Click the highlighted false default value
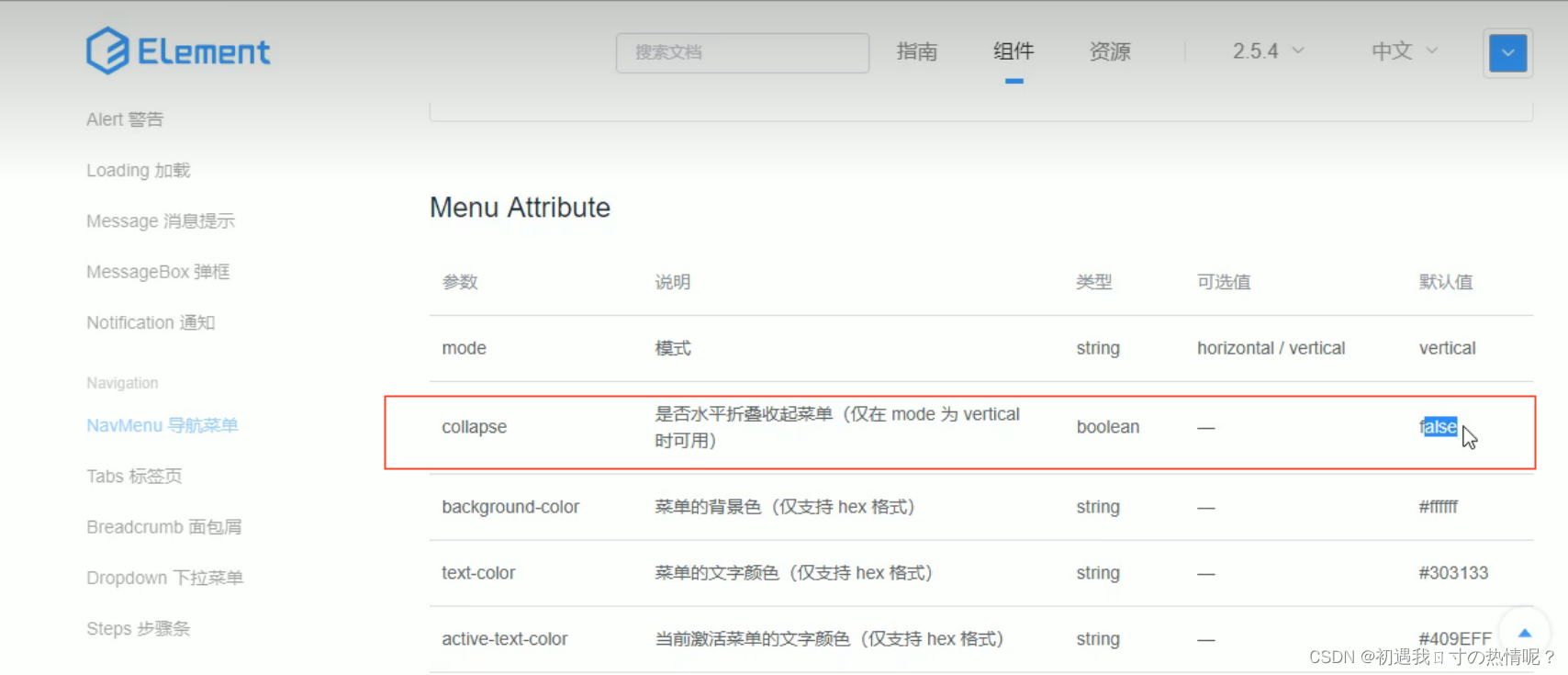The width and height of the screenshot is (1568, 675). [1439, 427]
